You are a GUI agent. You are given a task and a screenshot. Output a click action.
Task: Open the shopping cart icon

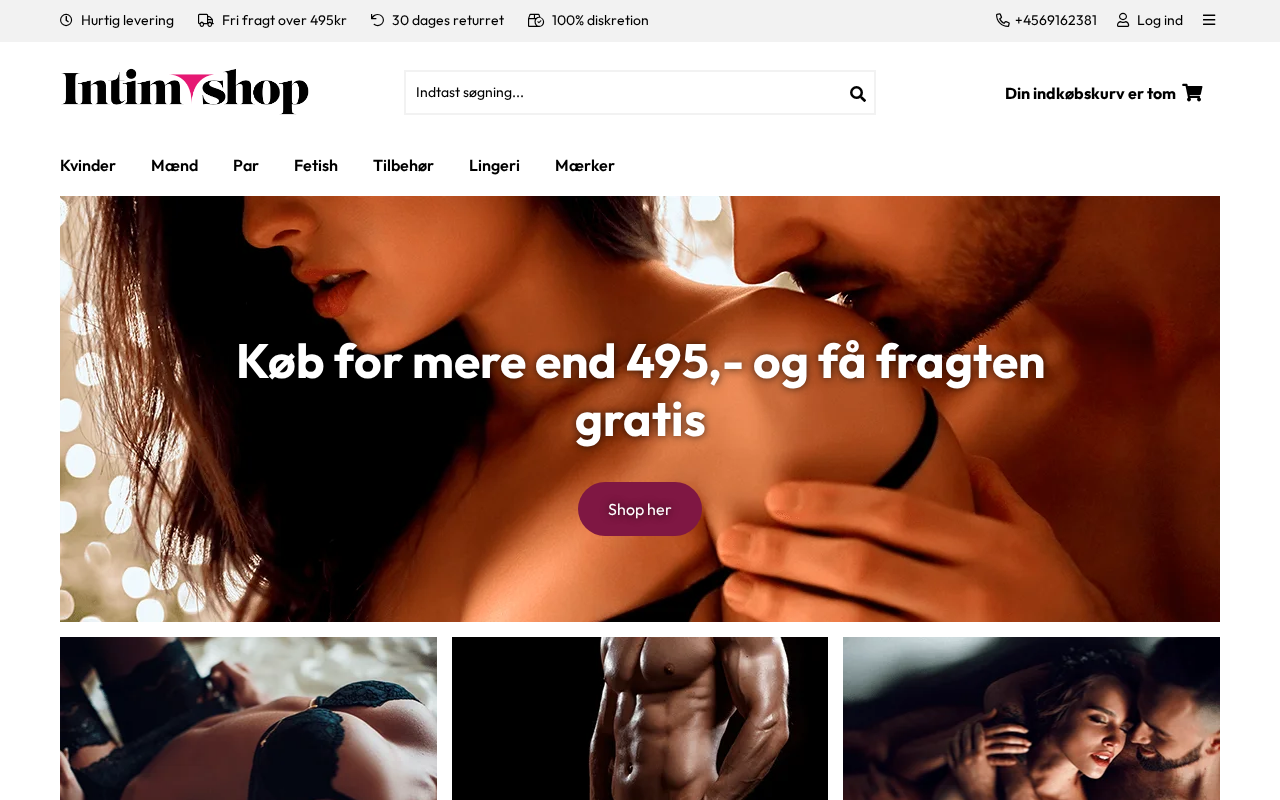pos(1192,93)
